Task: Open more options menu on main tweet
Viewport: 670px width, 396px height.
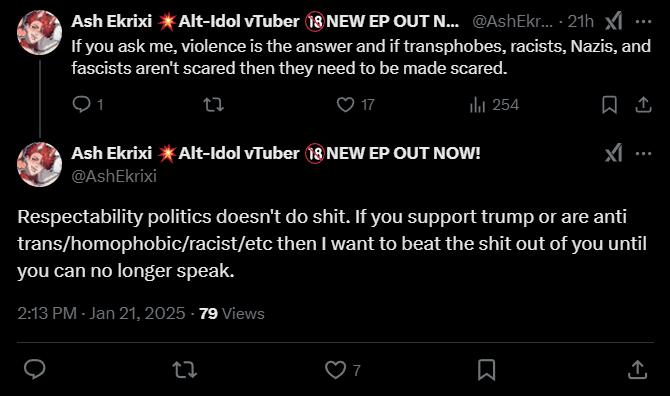Action: [643, 153]
